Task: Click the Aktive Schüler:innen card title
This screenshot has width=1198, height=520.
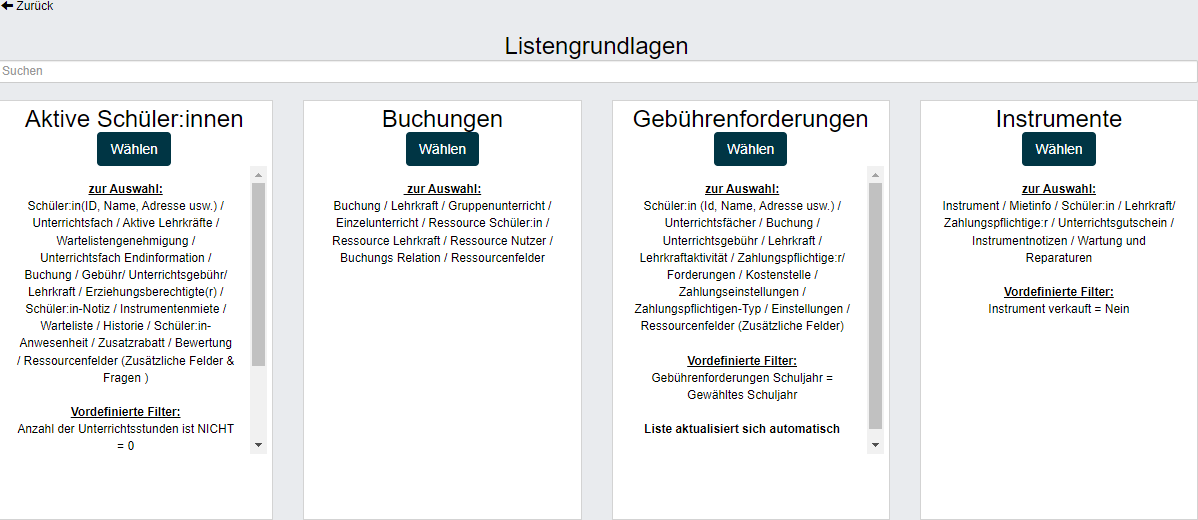Action: [x=134, y=118]
